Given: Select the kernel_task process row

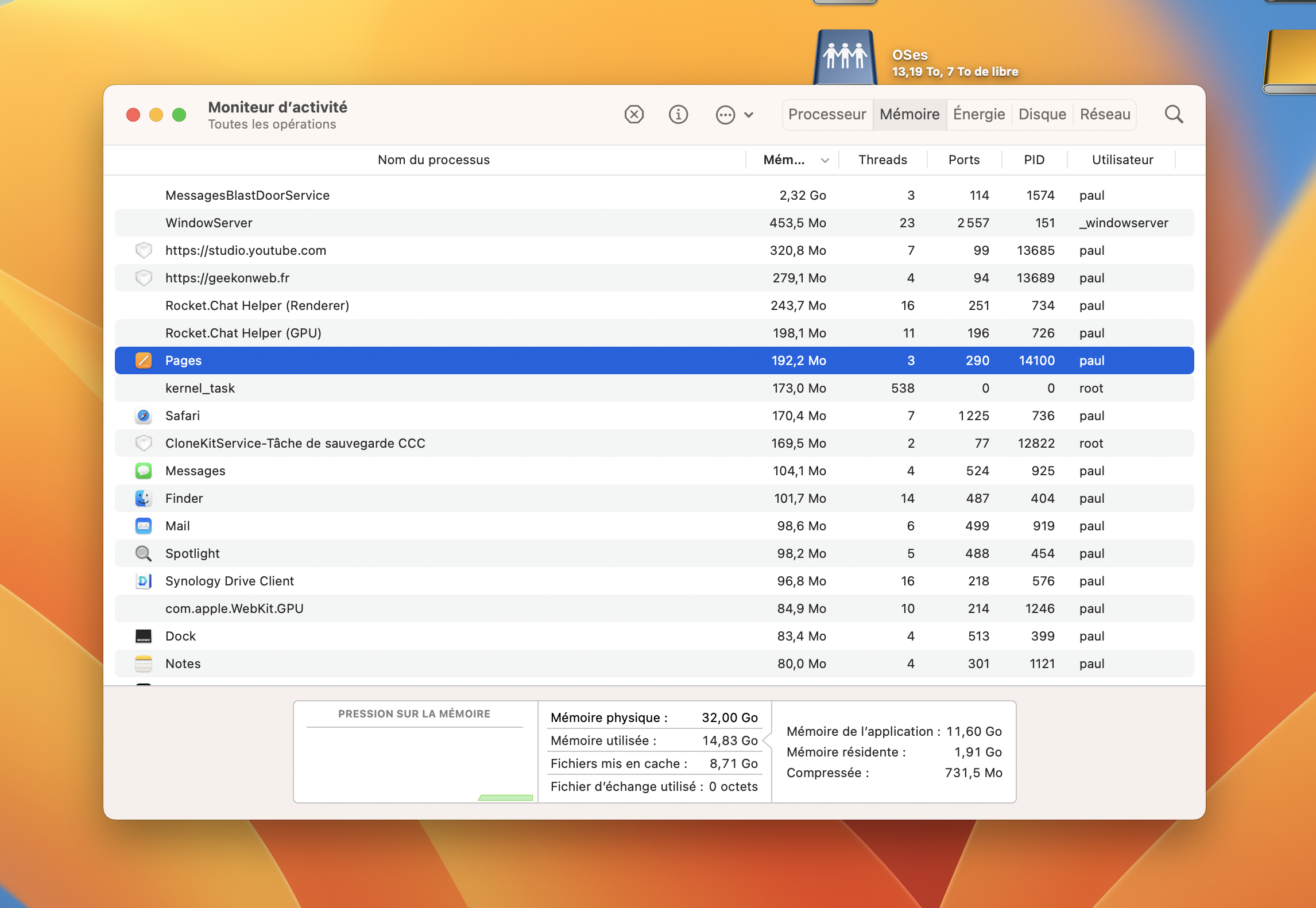Looking at the screenshot, I should pyautogui.click(x=655, y=388).
